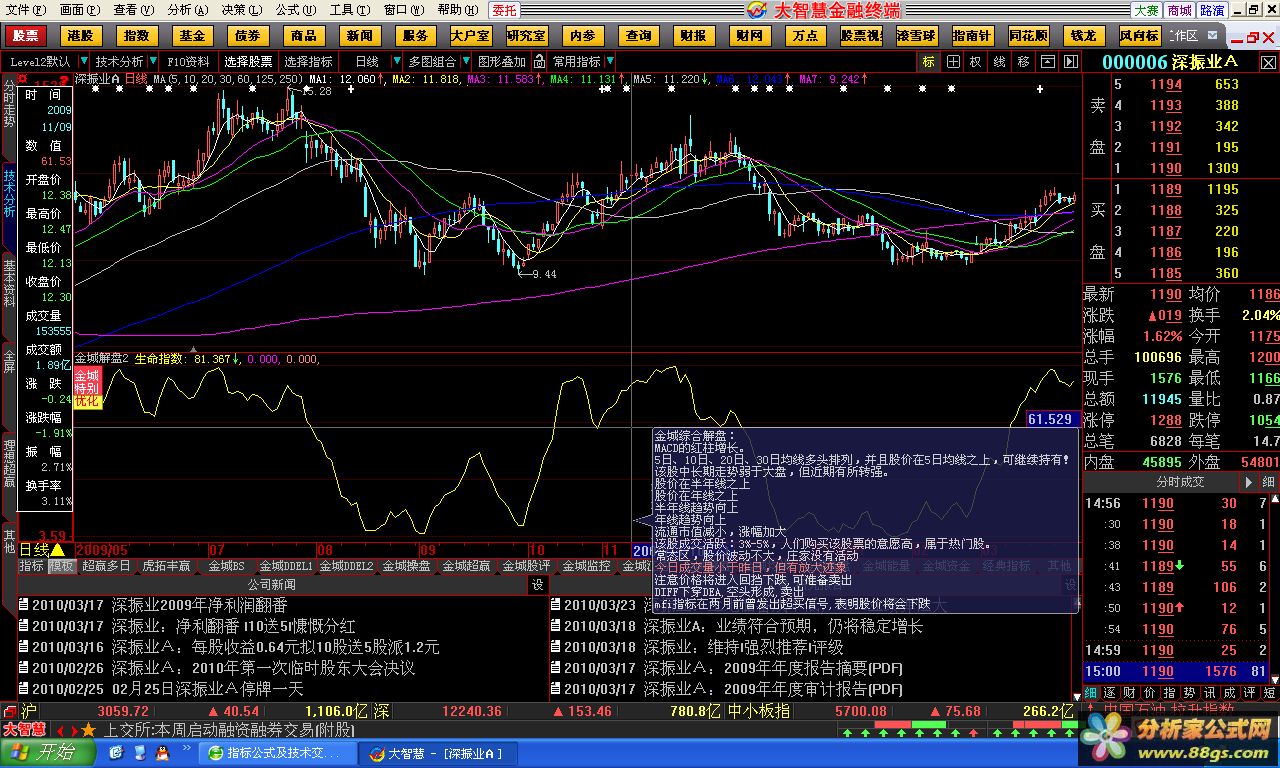Viewport: 1280px width, 768px height.
Task: Open the 帮助(H) menu
Action: coord(456,10)
